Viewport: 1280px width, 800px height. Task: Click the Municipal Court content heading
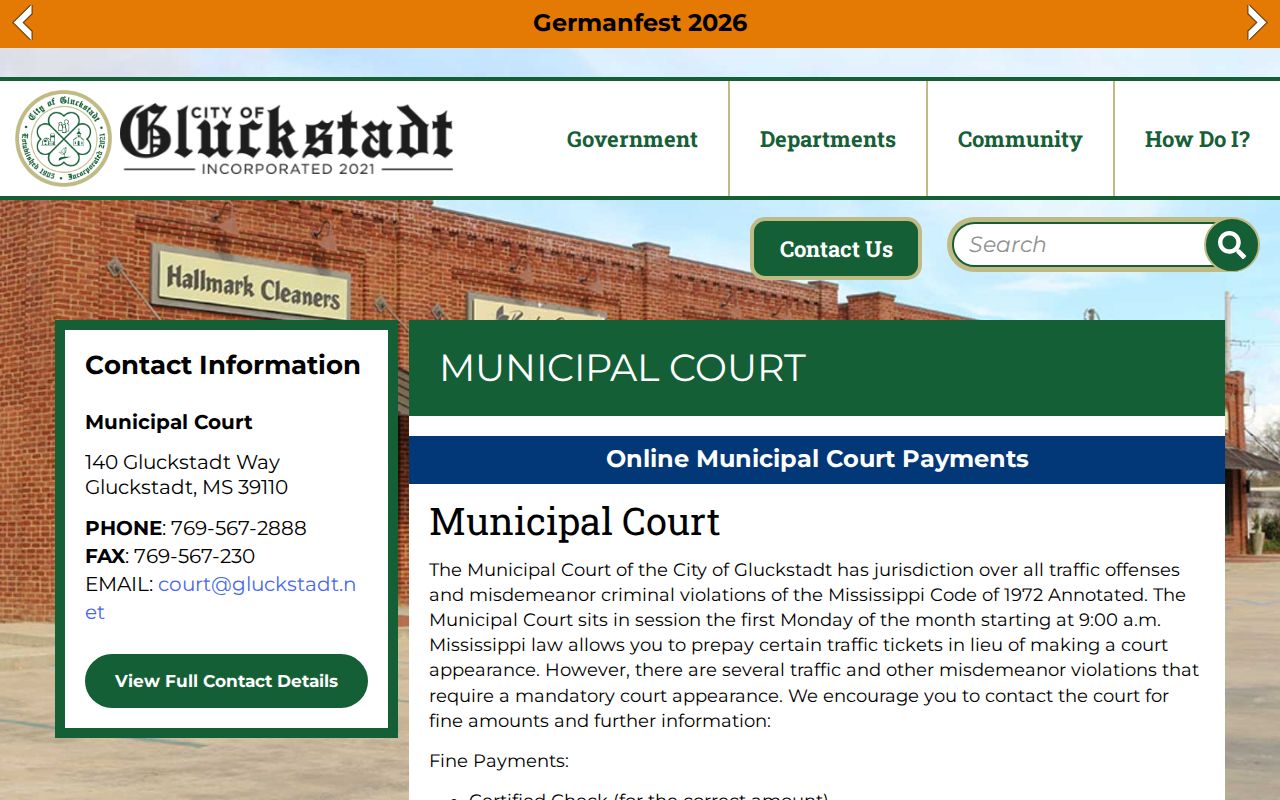tap(575, 522)
